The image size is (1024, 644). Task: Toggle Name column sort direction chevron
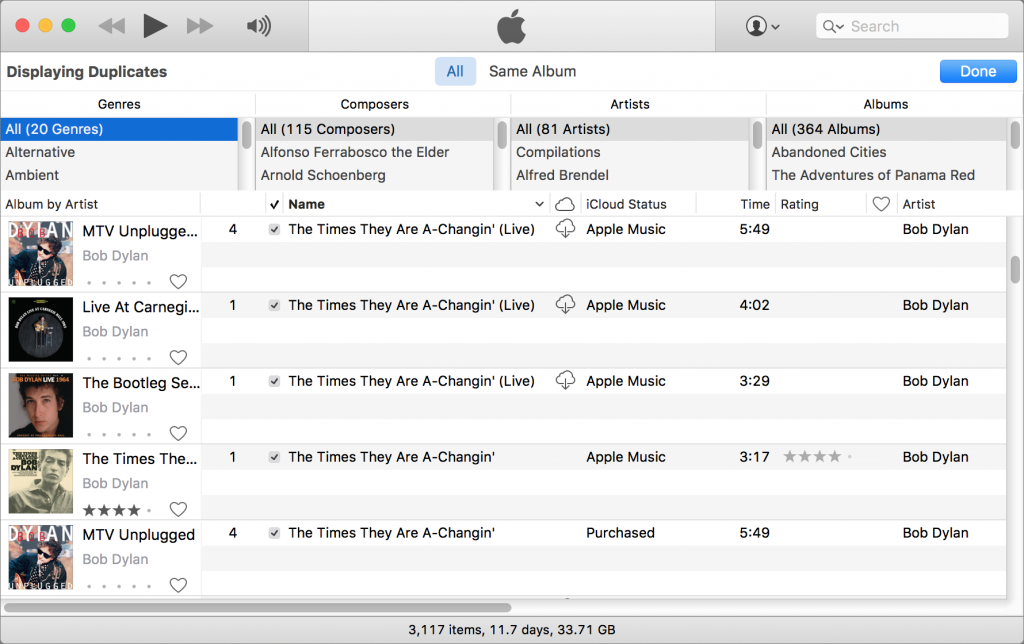539,204
